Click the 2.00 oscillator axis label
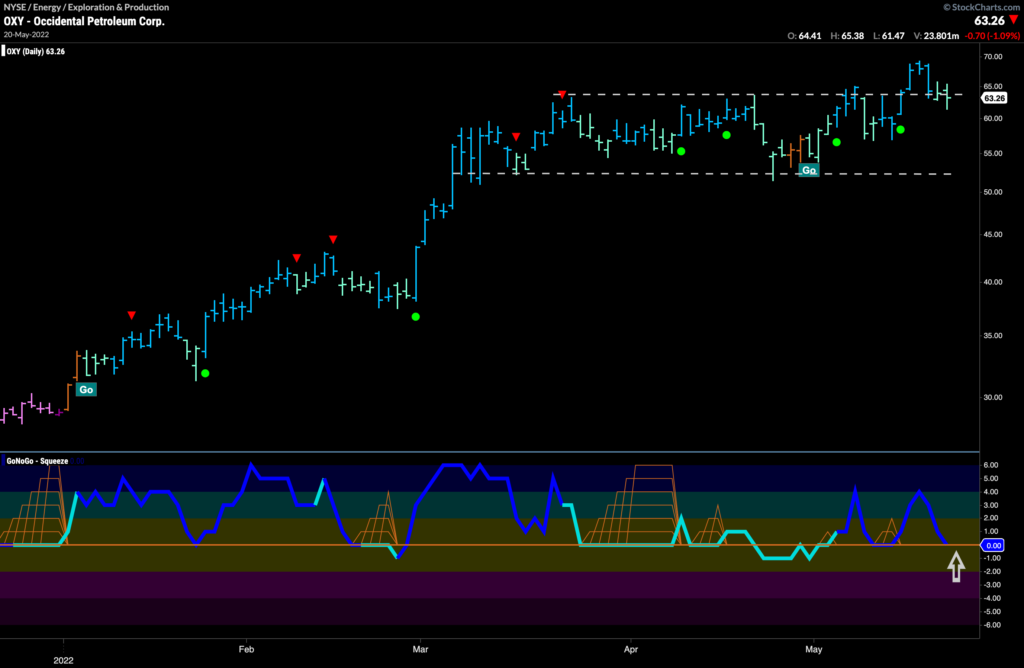This screenshot has height=668, width=1024. pyautogui.click(x=991, y=518)
